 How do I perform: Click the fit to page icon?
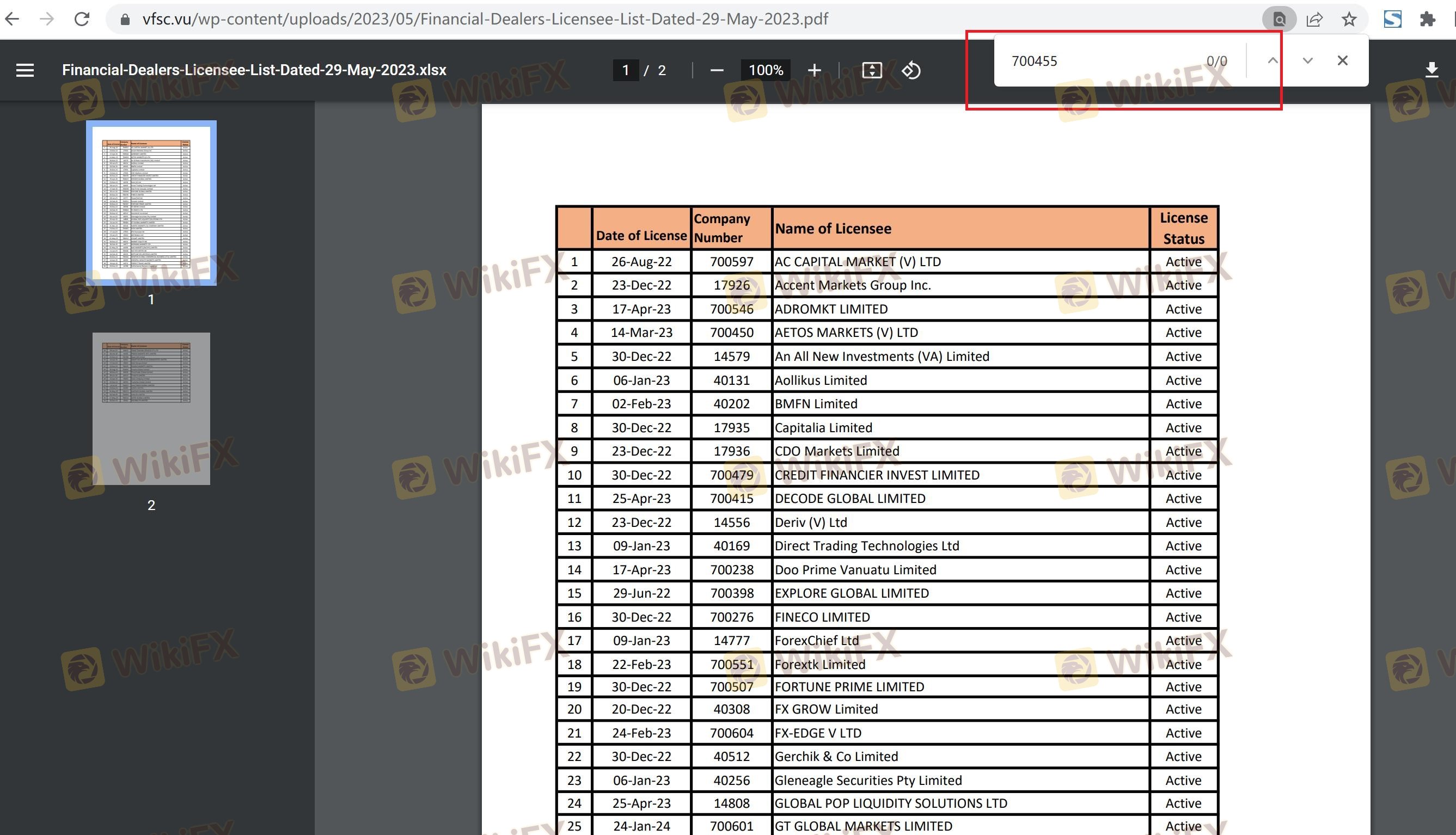(871, 70)
